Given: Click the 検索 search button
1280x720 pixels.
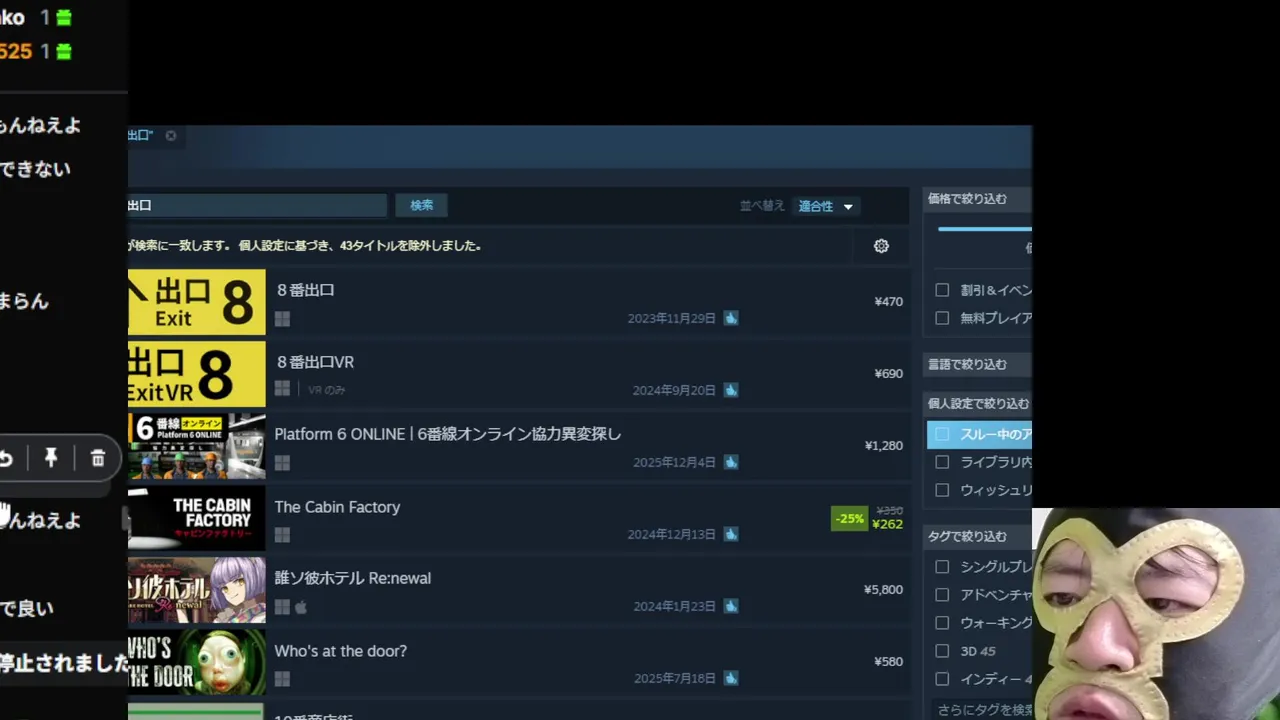Looking at the screenshot, I should pos(421,205).
